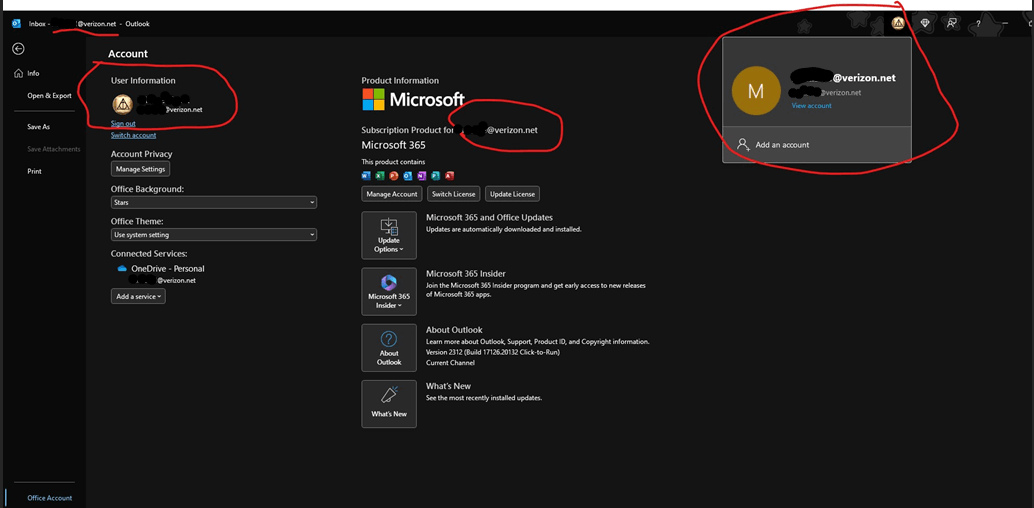Click the Access icon under product contents
Screen dimensions: 1034x508
(449, 175)
